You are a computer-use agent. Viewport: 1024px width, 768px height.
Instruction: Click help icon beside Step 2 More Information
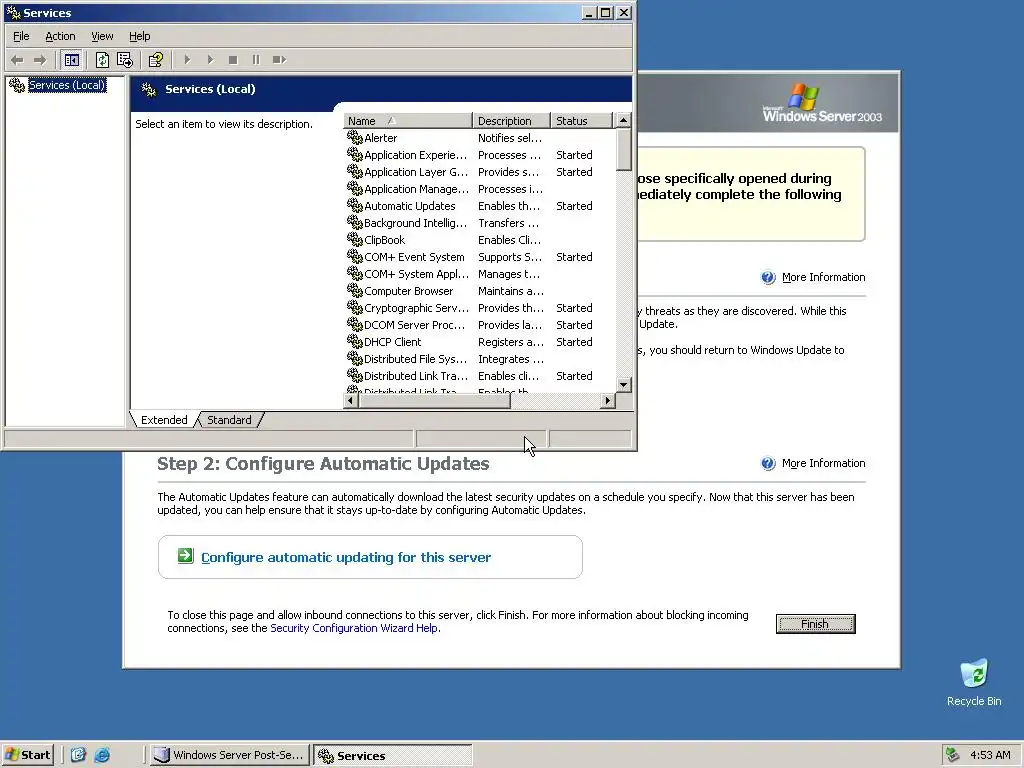pos(768,463)
